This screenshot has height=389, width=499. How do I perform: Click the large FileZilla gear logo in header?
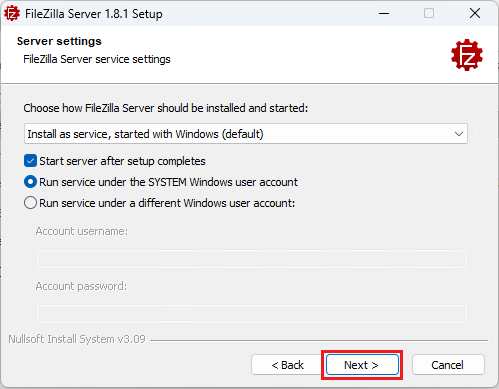coord(467,55)
